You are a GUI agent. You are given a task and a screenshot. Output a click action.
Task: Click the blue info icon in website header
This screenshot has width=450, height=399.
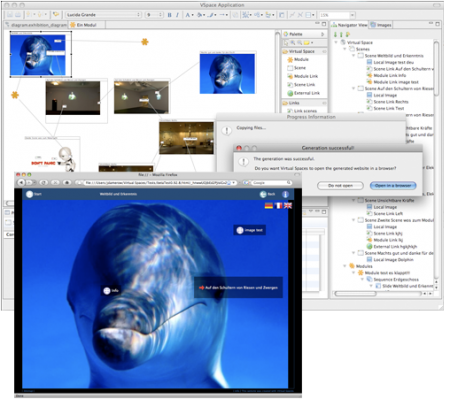click(285, 194)
